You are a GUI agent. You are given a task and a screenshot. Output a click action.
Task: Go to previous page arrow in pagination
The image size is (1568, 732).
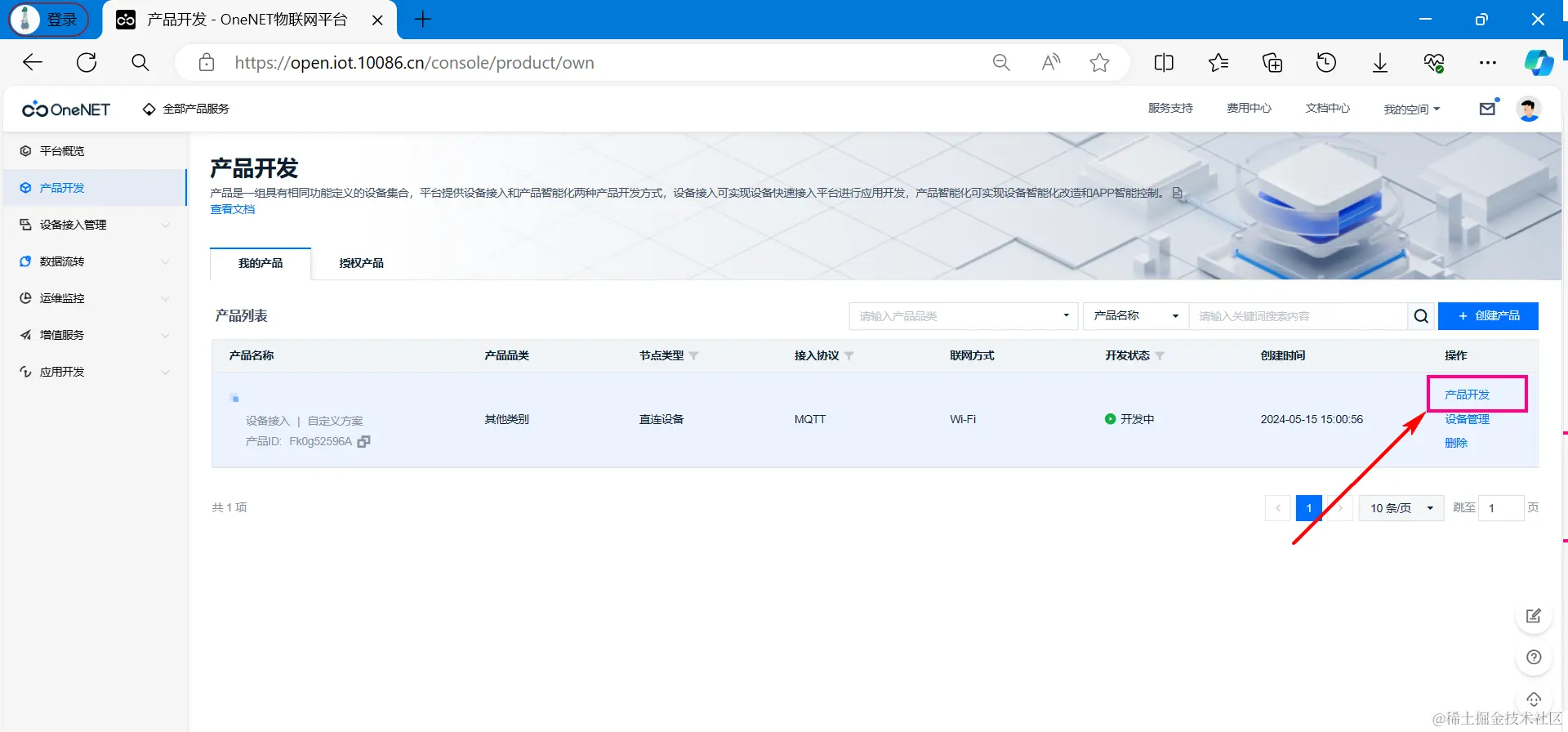click(1278, 508)
